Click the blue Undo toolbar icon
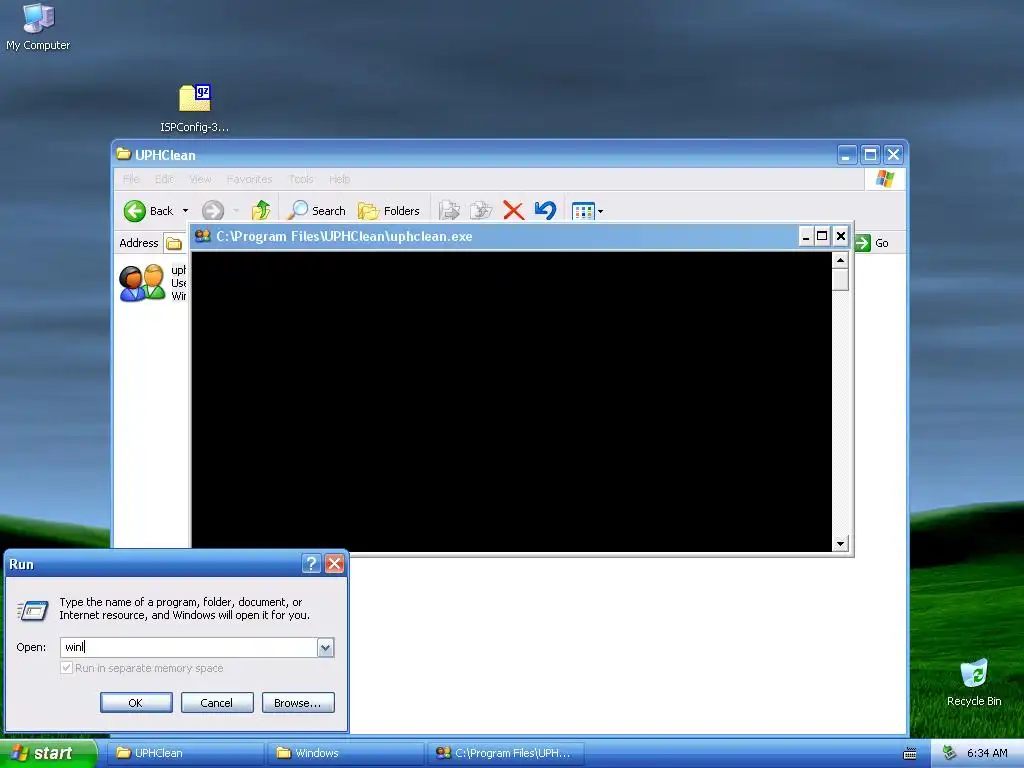 [x=545, y=210]
